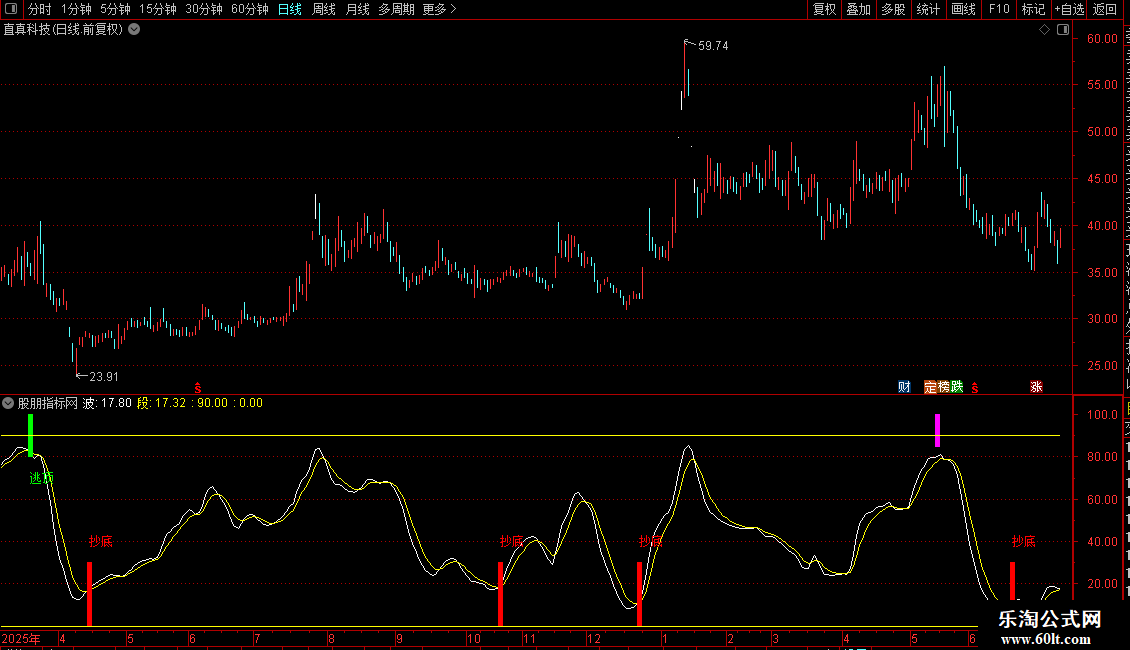The image size is (1130, 650).
Task: Switch to 周线 weekly chart
Action: click(324, 9)
